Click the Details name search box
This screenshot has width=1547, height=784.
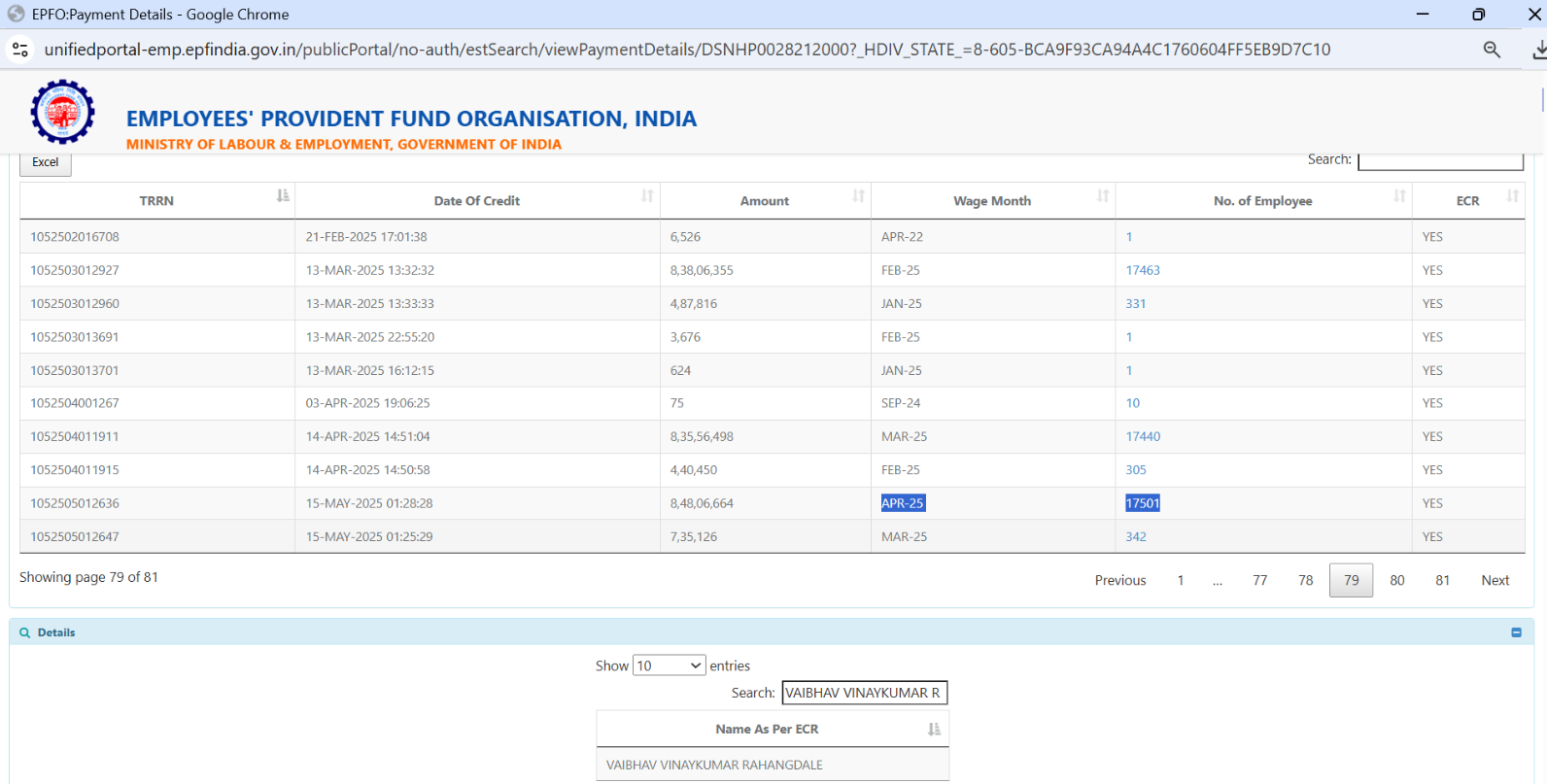click(864, 693)
